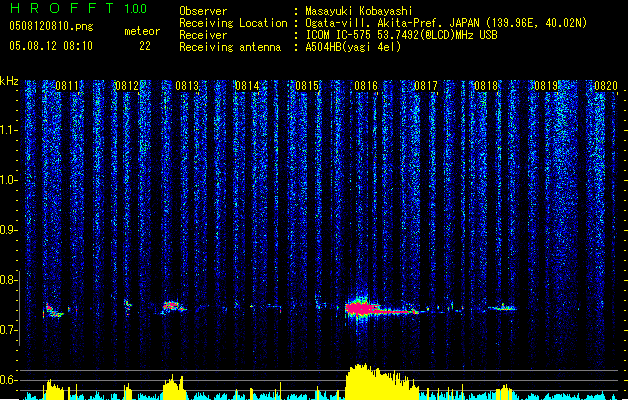The image size is (629, 400).
Task: Click the 0816 time marker
Action: (366, 86)
